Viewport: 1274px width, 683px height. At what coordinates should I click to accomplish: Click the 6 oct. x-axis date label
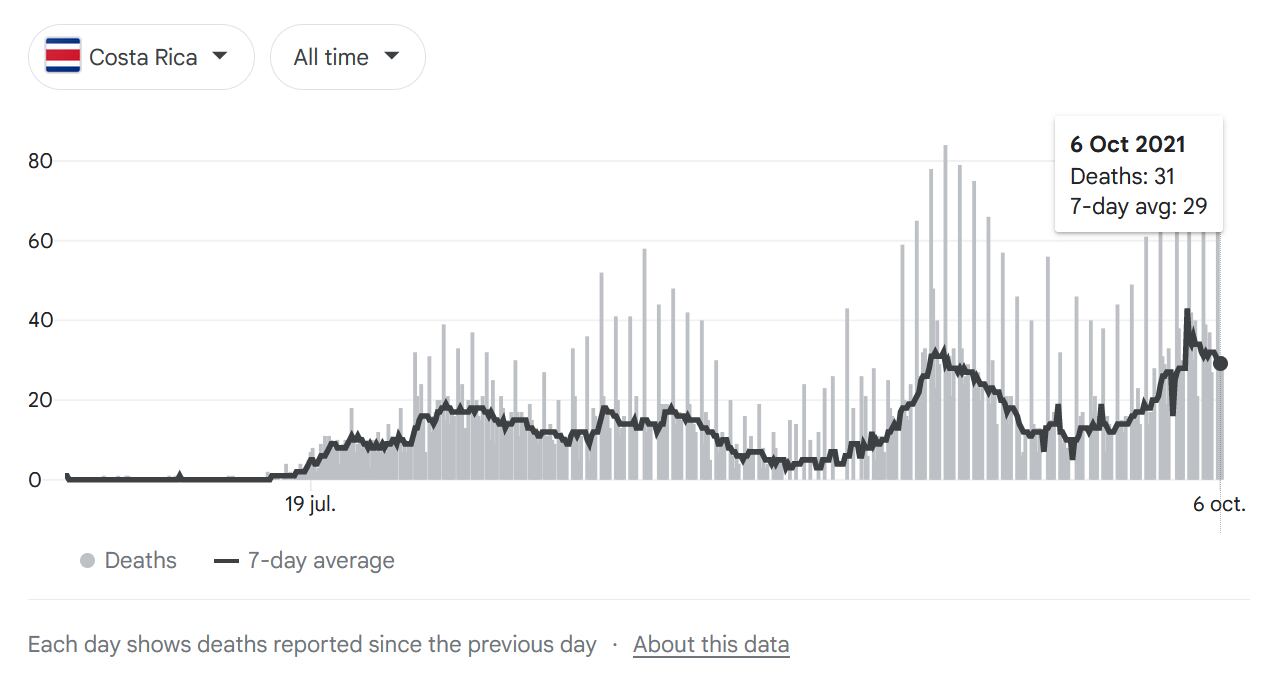(1219, 504)
